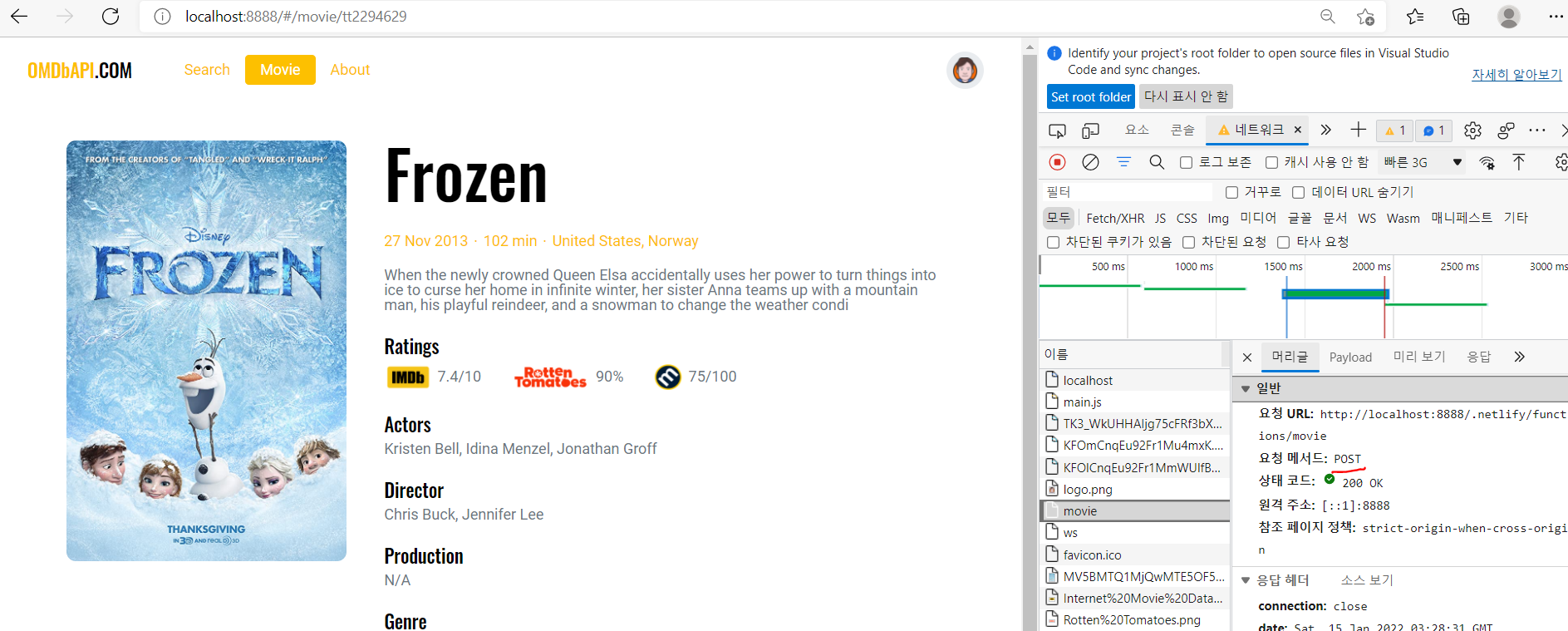
Task: Click the Movie nav button
Action: click(280, 70)
